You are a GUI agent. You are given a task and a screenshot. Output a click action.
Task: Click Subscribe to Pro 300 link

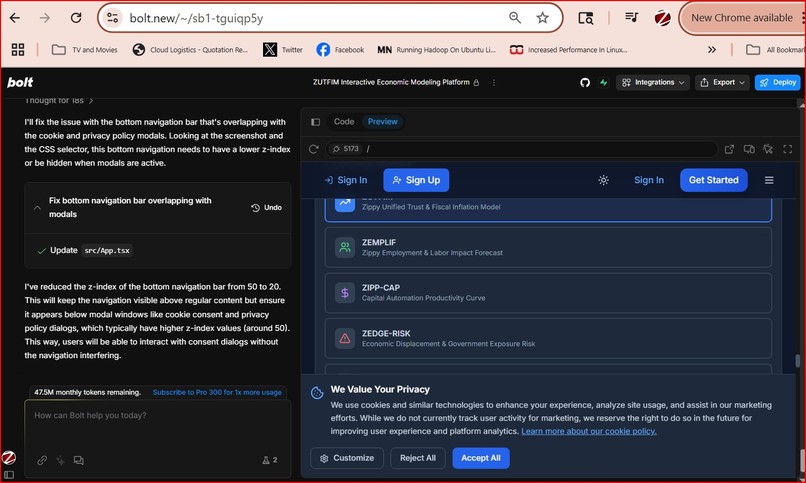pos(217,392)
